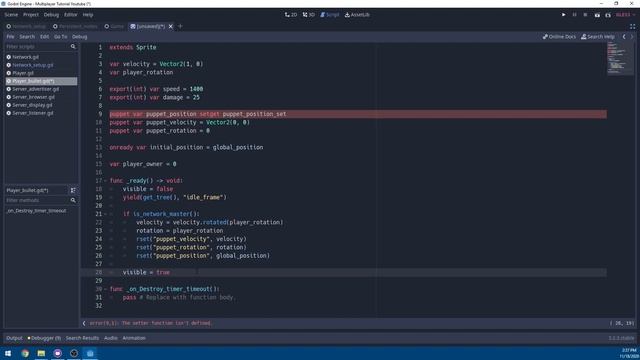Screen dimensions: 640x360
Task: Open the Search Results panel
Action: coord(82,338)
